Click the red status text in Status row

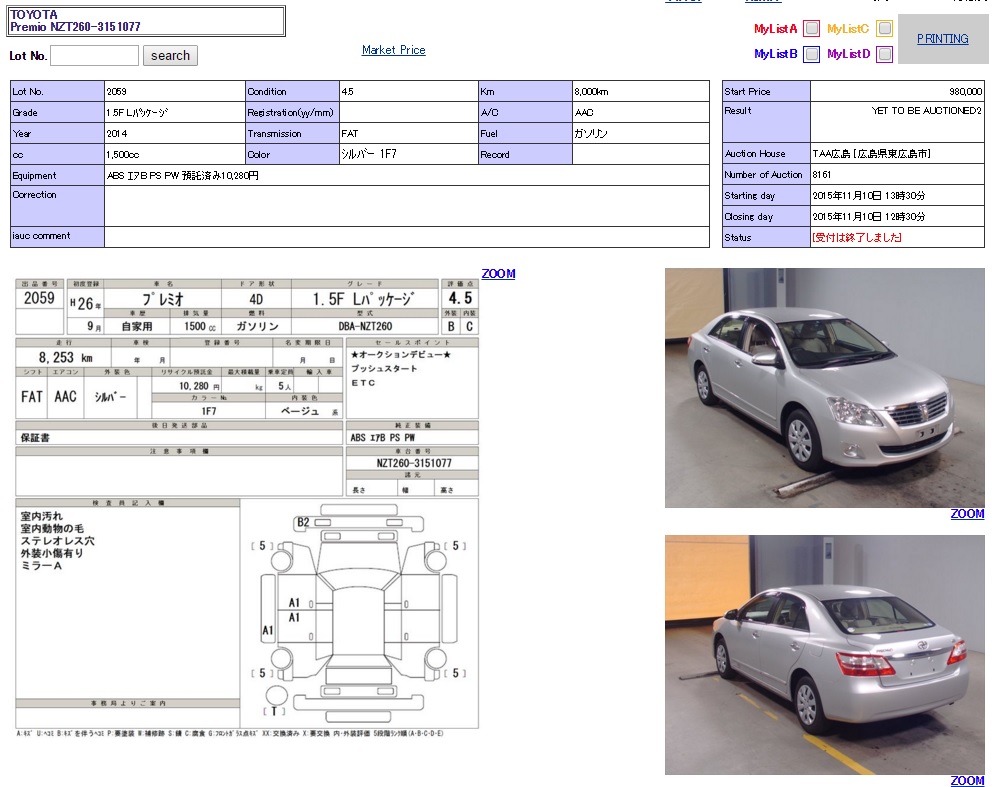click(x=857, y=238)
